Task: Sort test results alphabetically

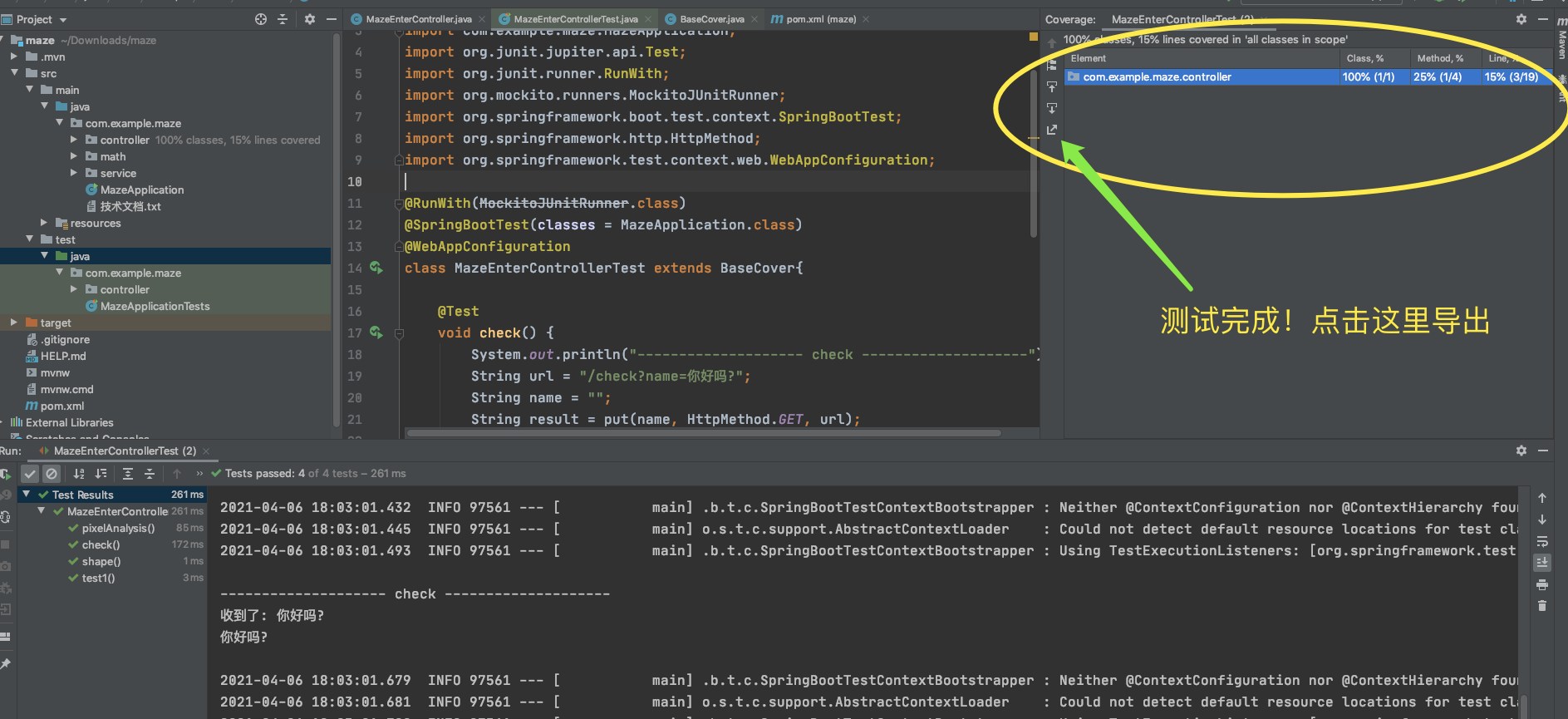Action: pos(79,474)
